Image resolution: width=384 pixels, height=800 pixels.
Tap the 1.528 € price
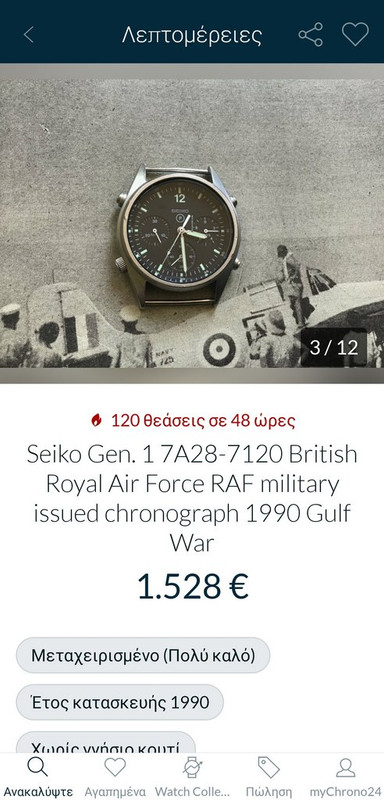[x=192, y=587]
